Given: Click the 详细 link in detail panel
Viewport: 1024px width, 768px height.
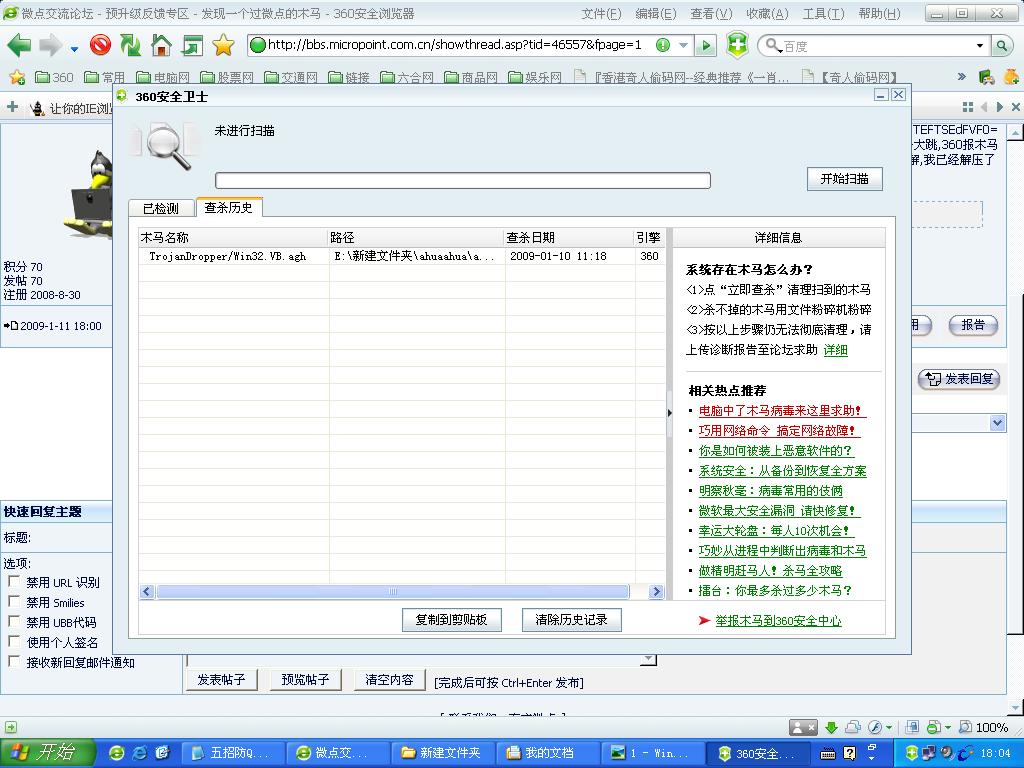Looking at the screenshot, I should pos(835,350).
